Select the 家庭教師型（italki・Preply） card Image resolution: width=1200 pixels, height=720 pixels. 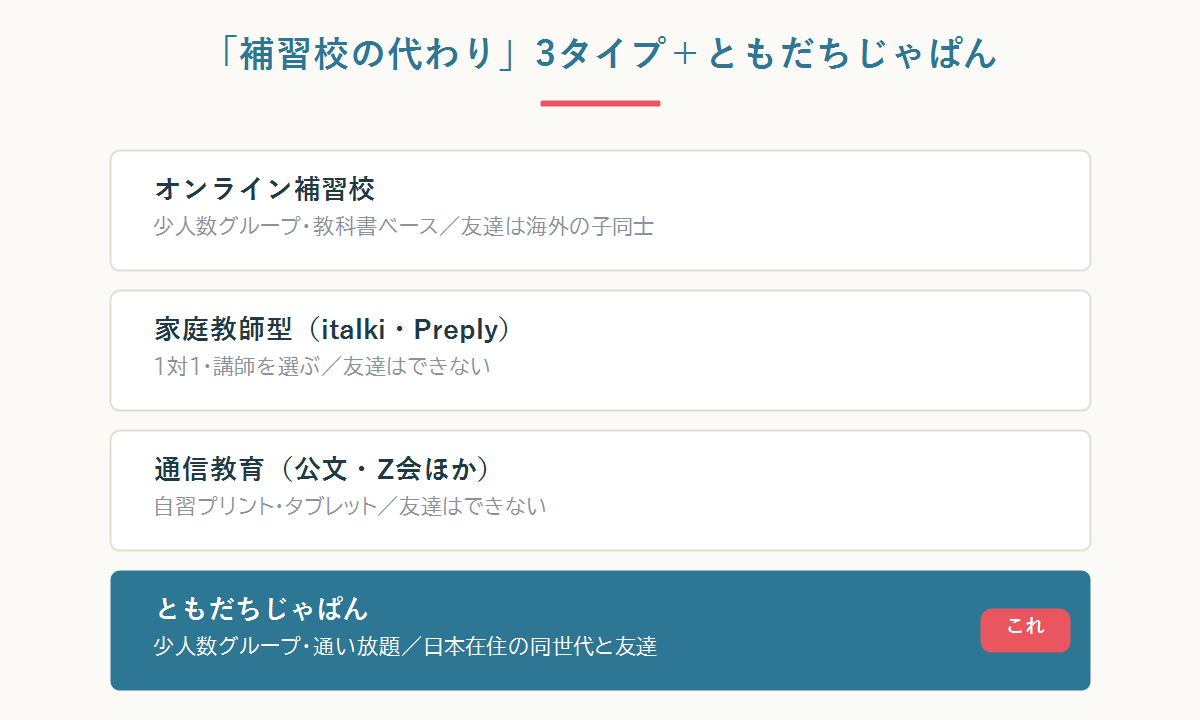600,350
